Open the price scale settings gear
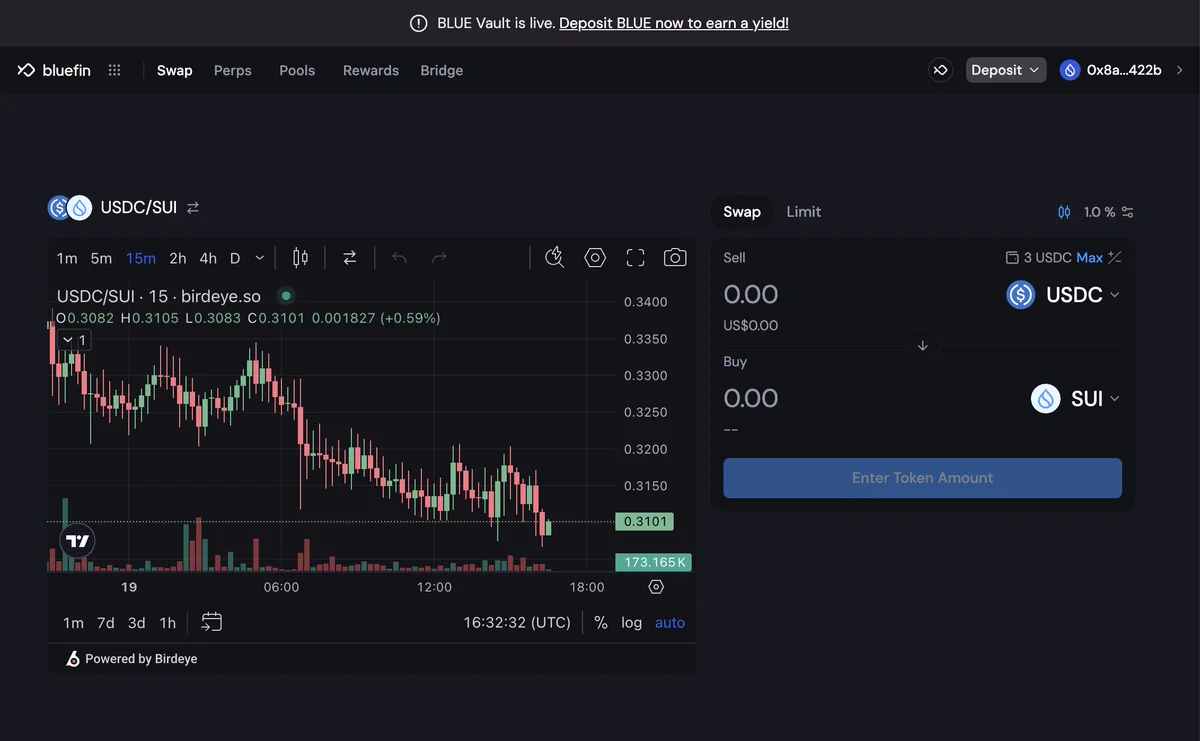Image resolution: width=1200 pixels, height=741 pixels. (656, 587)
